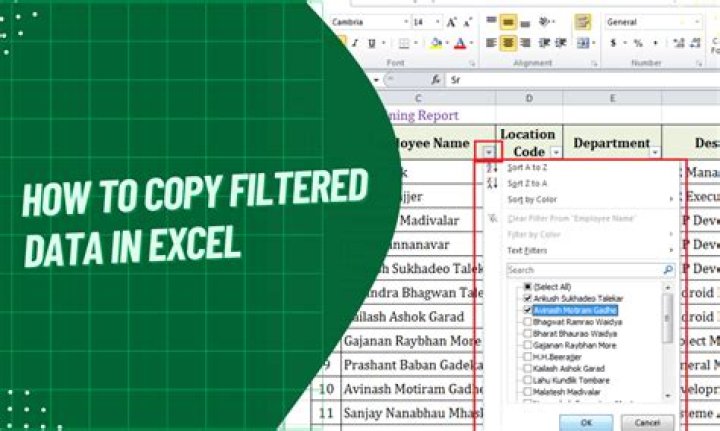Viewport: 720px width, 431px height.
Task: Open the Font dialog launcher
Action: pos(472,63)
